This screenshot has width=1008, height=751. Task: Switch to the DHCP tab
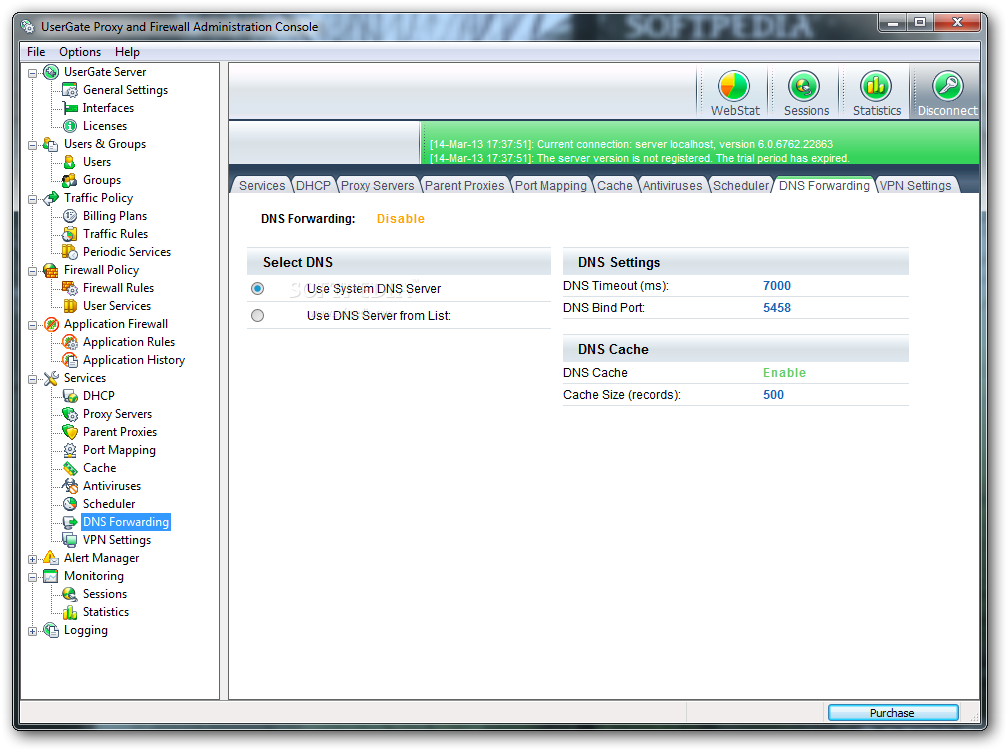(x=313, y=186)
